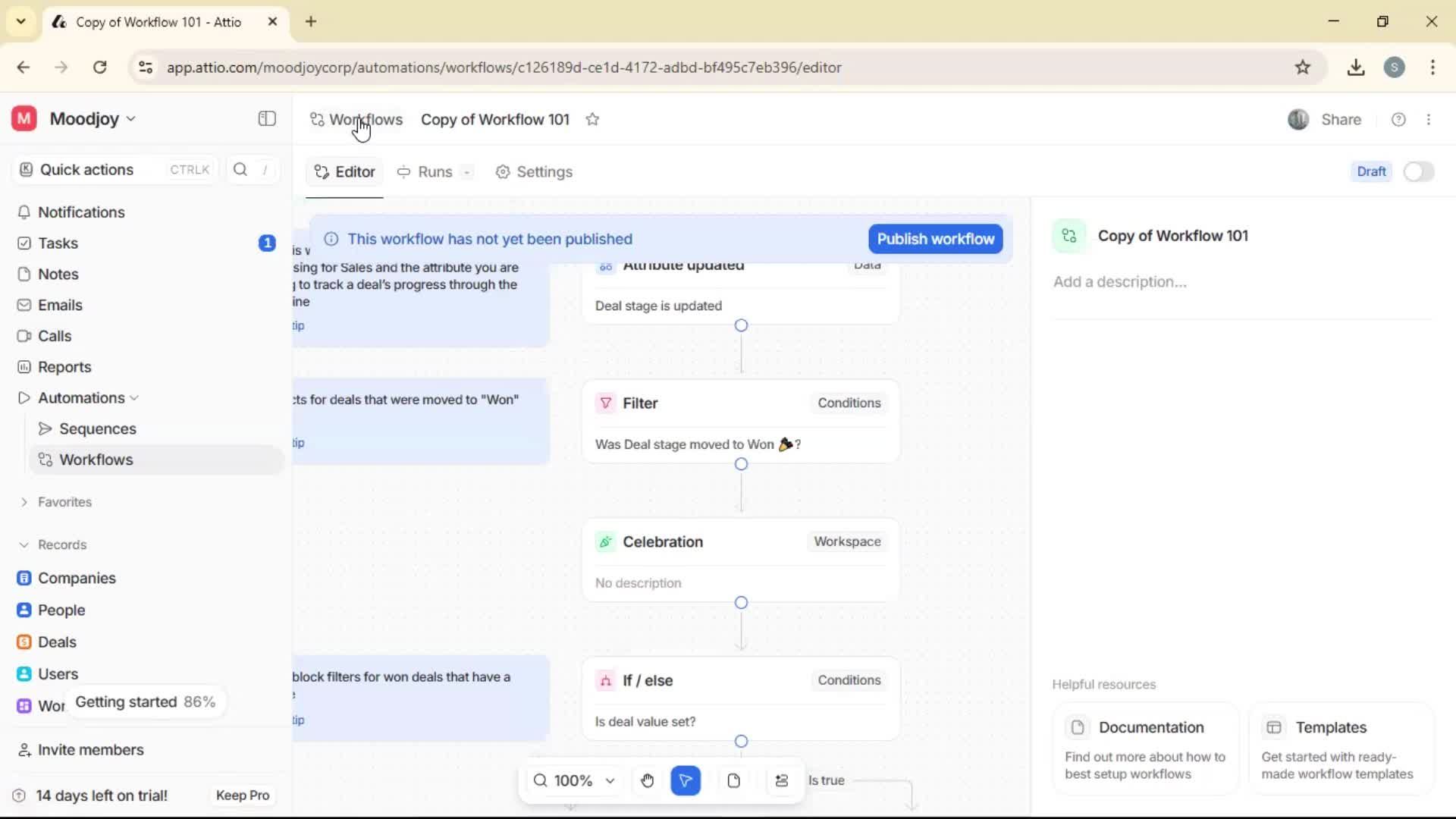Star the Copy of Workflow 101
The height and width of the screenshot is (819, 1456).
point(593,119)
